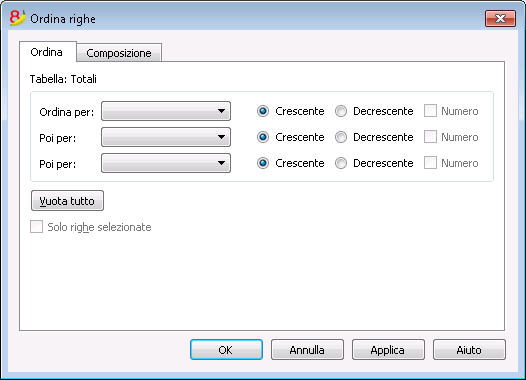Image resolution: width=526 pixels, height=380 pixels.
Task: Close the Ordina righe dialog
Action: pos(500,18)
